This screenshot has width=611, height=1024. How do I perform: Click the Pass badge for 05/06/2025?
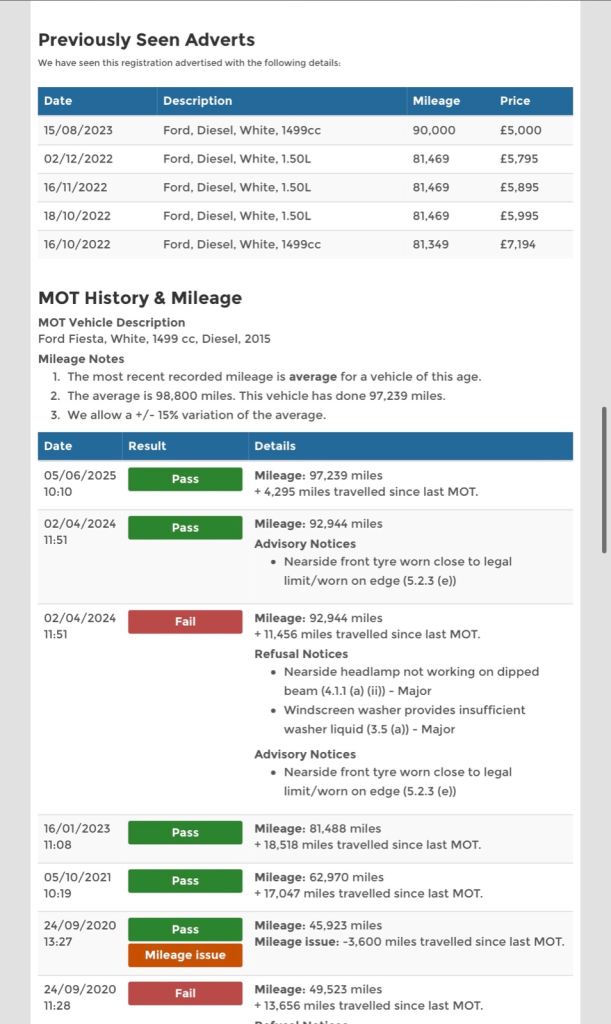185,479
